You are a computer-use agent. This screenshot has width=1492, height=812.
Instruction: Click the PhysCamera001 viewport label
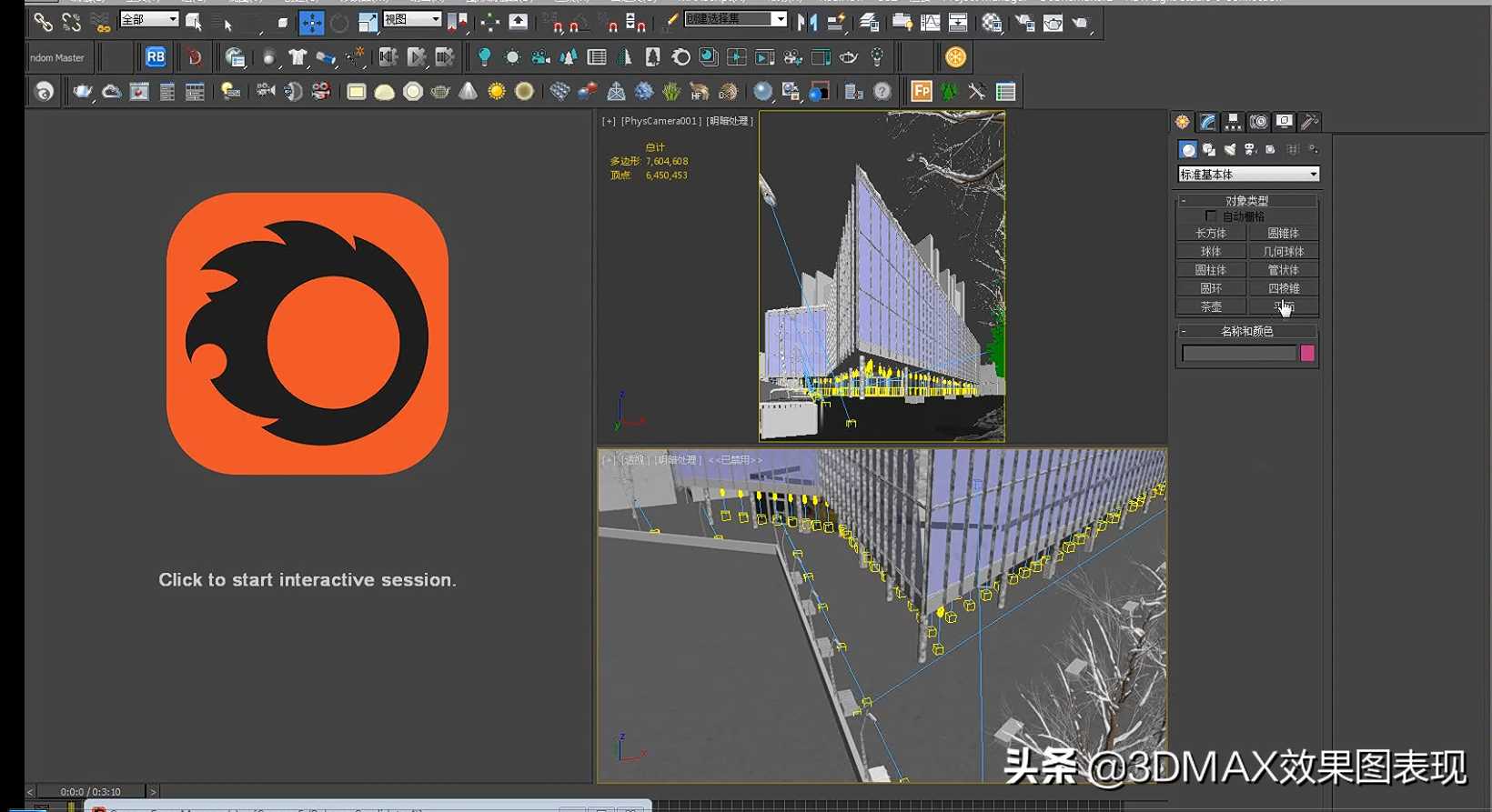(660, 121)
